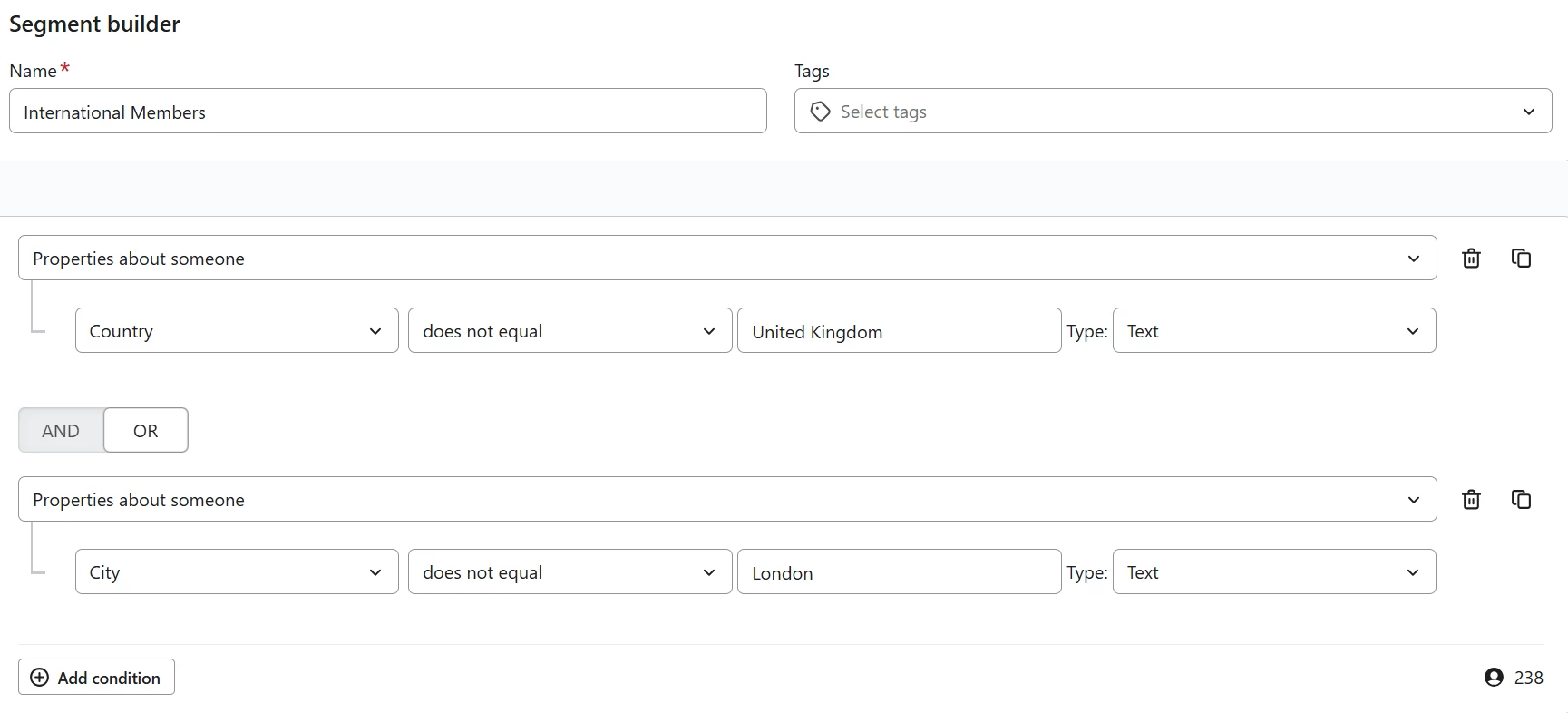
Task: Delete the City condition with trash icon
Action: tap(1471, 500)
